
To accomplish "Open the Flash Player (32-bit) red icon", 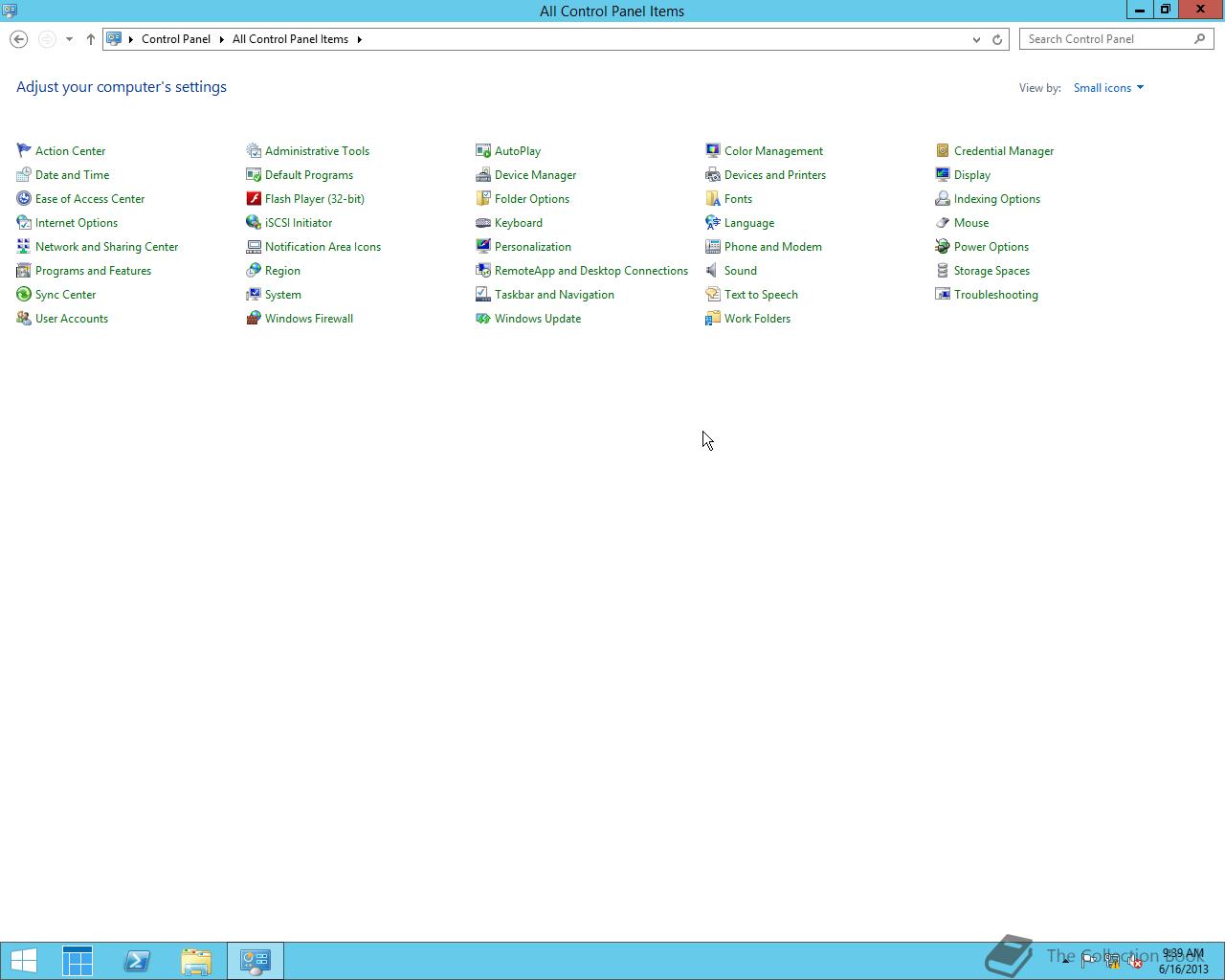I will point(254,198).
